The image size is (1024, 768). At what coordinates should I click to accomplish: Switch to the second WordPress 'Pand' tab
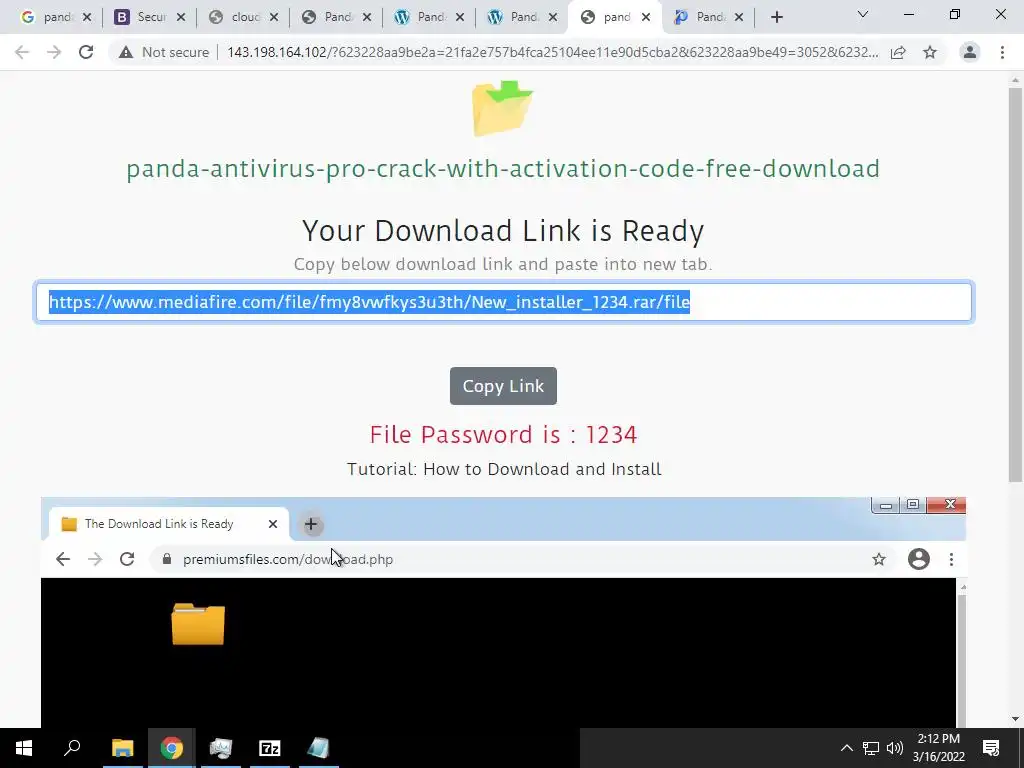point(514,18)
